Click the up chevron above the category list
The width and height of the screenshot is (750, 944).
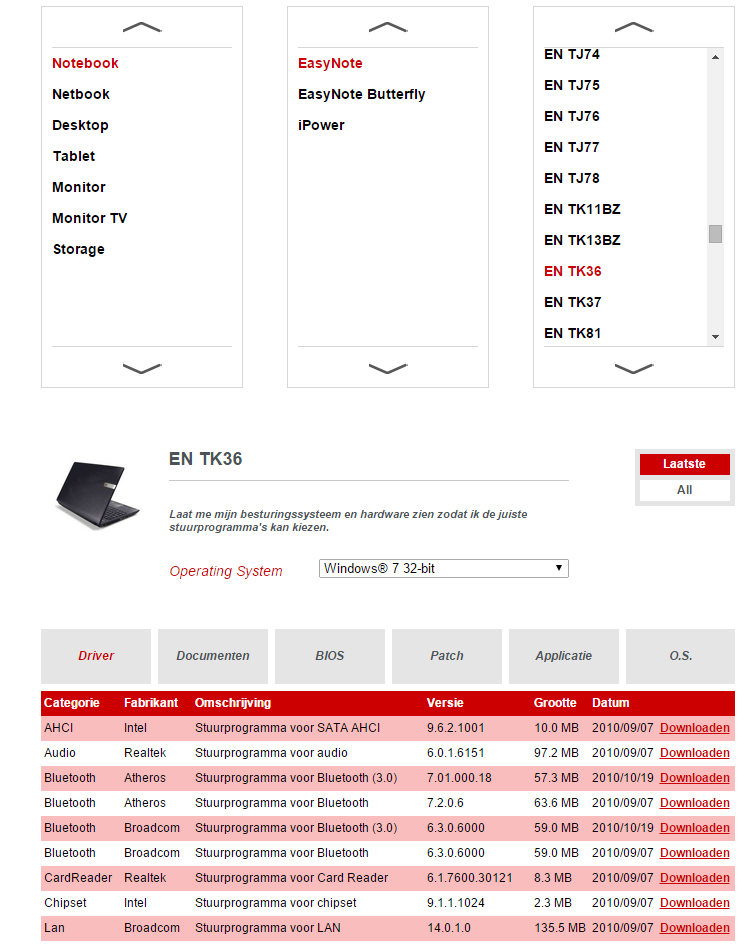(142, 27)
